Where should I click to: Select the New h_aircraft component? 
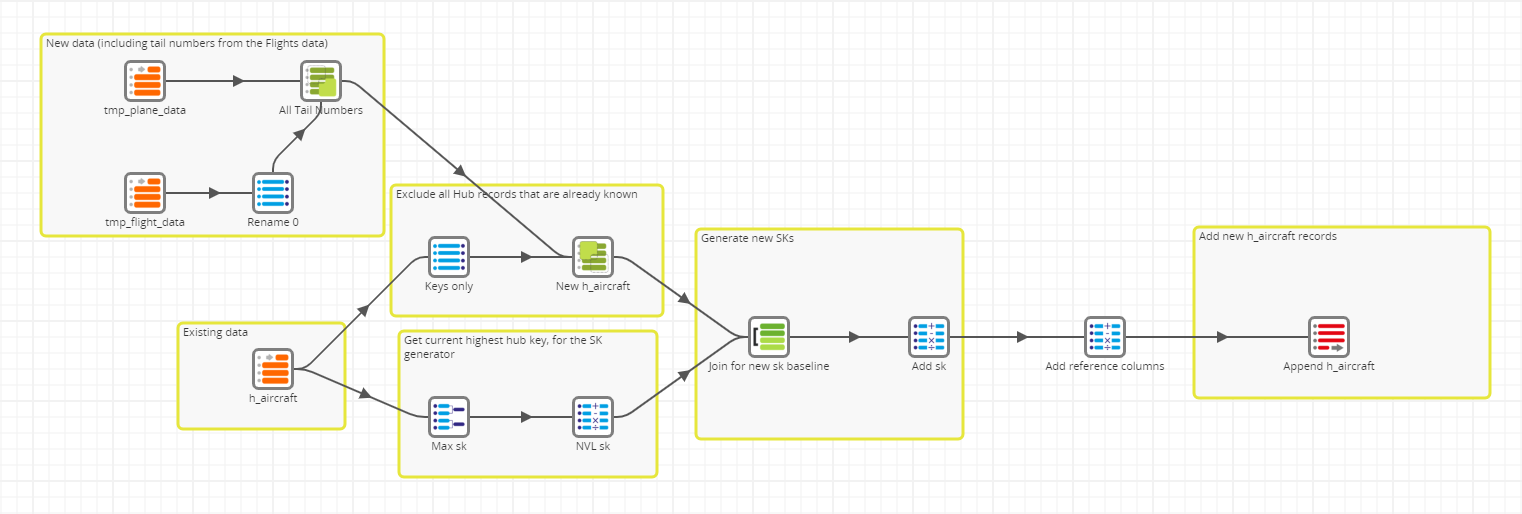coord(593,257)
